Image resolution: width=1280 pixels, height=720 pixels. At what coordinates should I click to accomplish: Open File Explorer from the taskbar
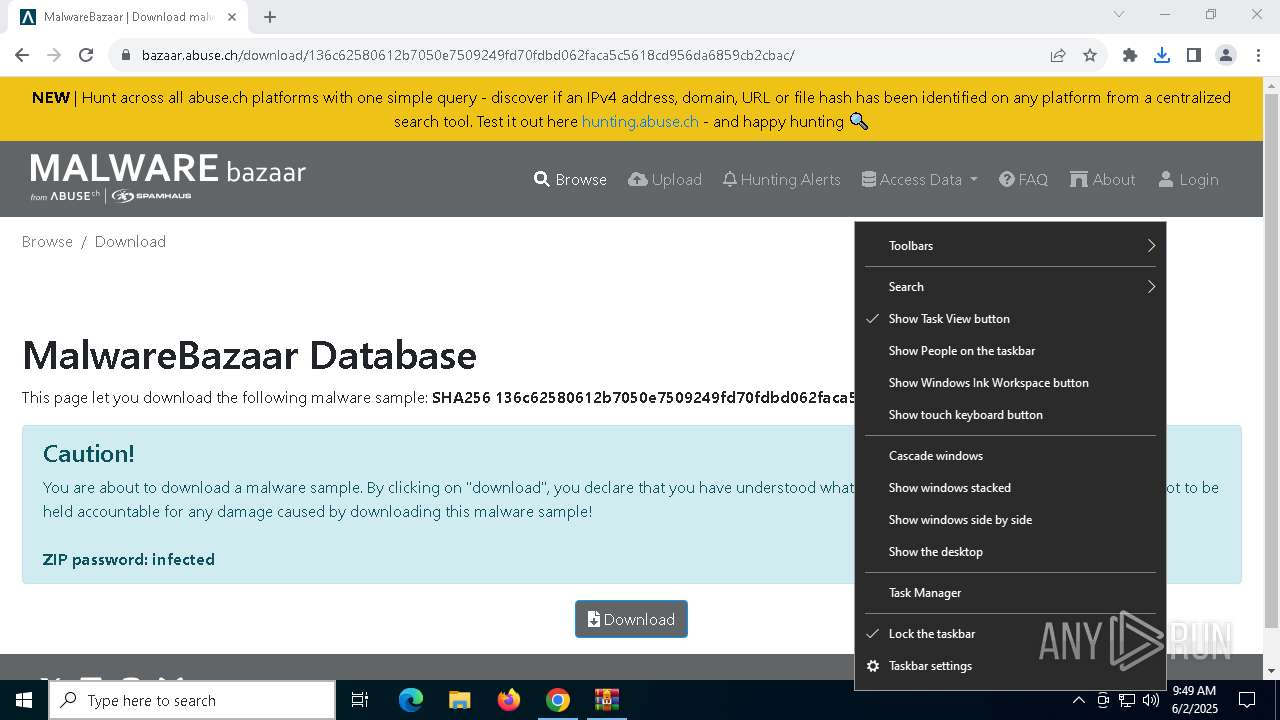(x=459, y=700)
